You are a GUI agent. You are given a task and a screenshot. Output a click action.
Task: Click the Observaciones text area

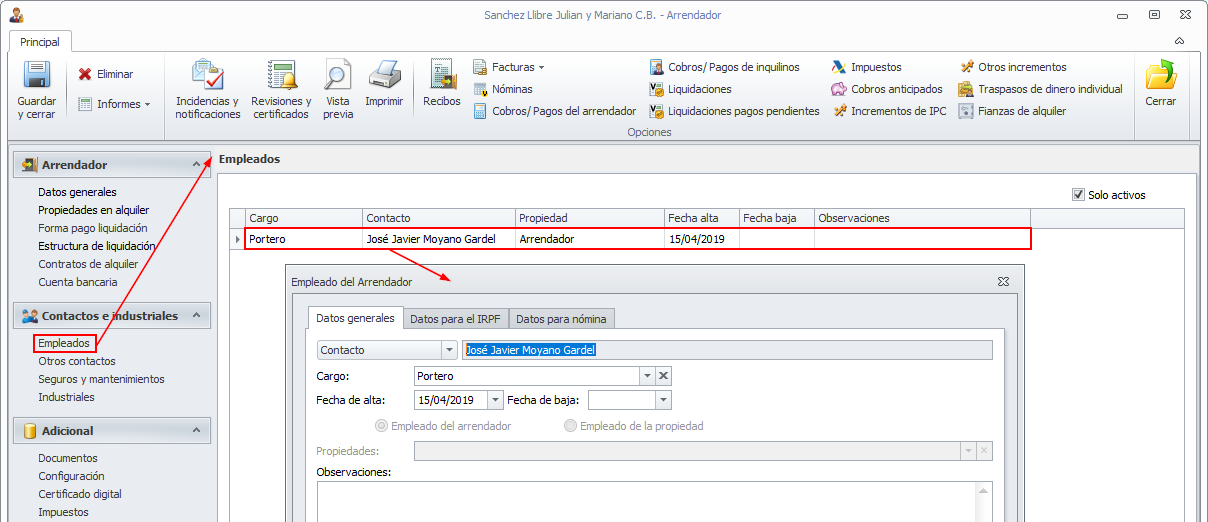point(646,500)
